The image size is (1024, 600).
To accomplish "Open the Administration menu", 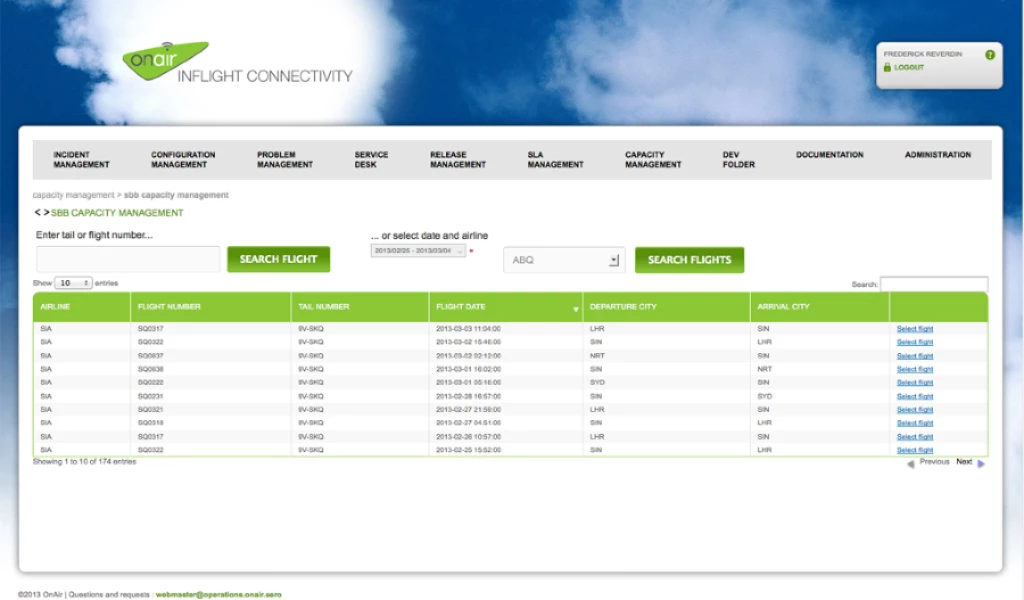I will pyautogui.click(x=937, y=155).
